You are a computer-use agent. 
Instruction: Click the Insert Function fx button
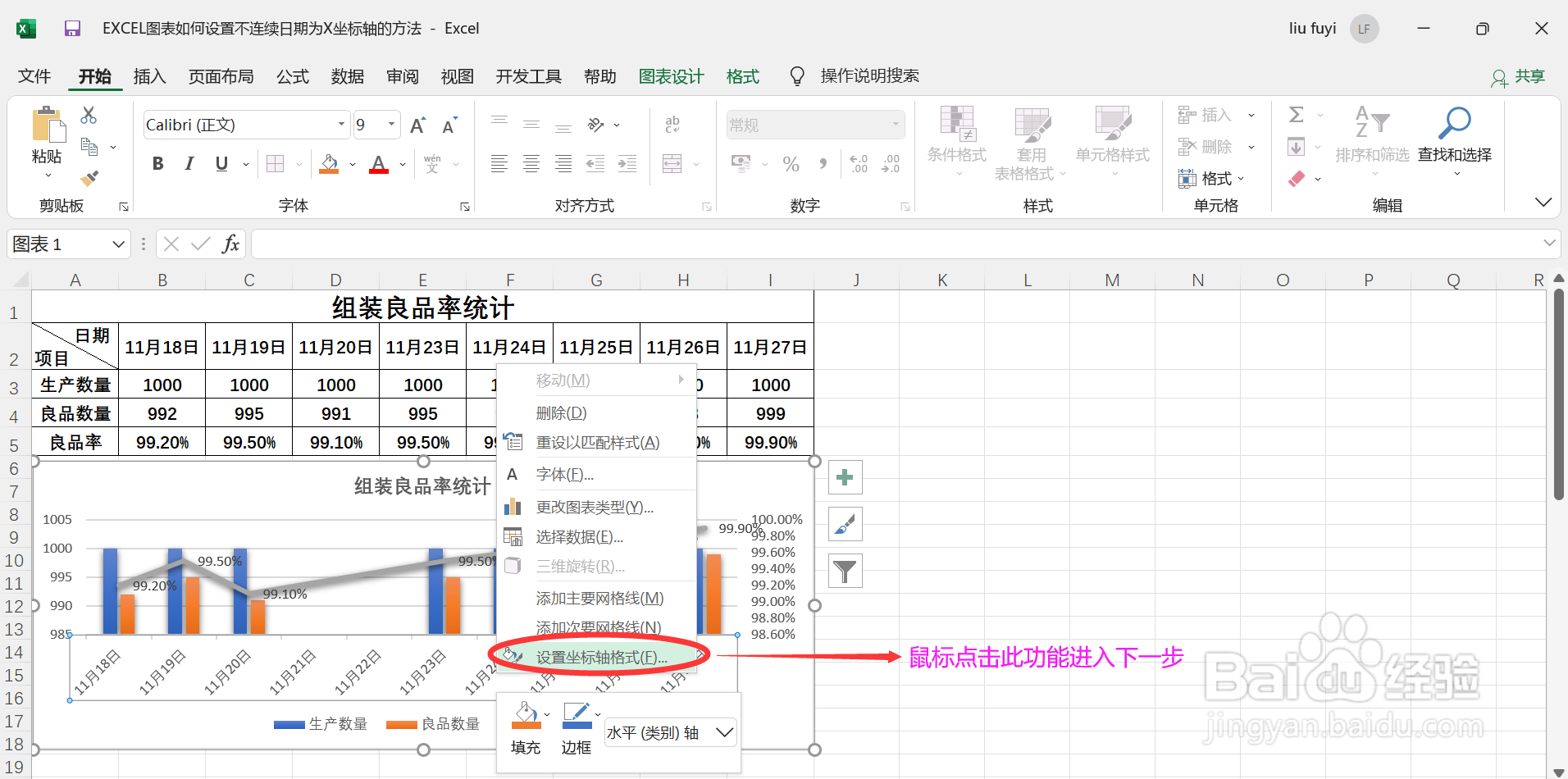click(231, 244)
